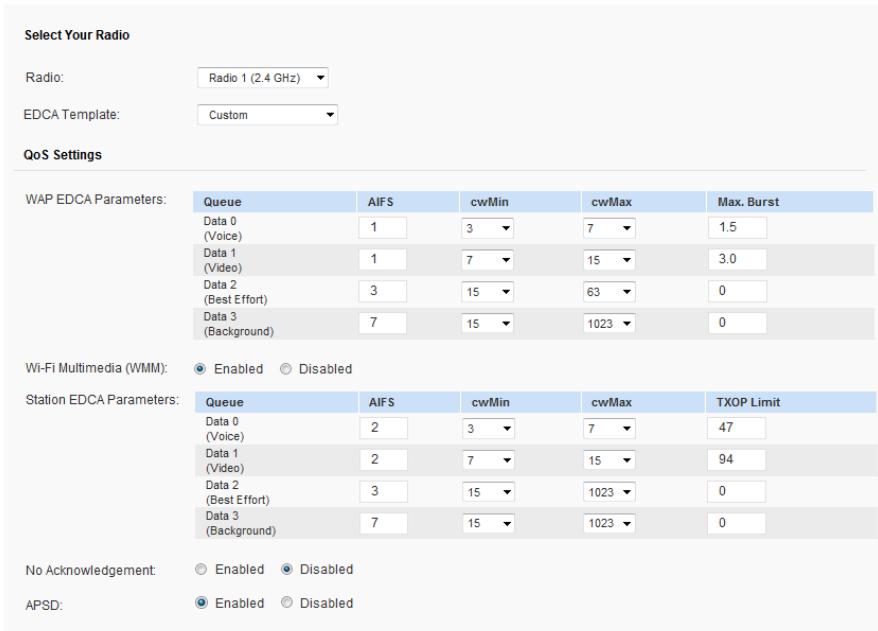Open WAP Best Effort cwMax dropdown
The image size is (878, 631).
609,292
